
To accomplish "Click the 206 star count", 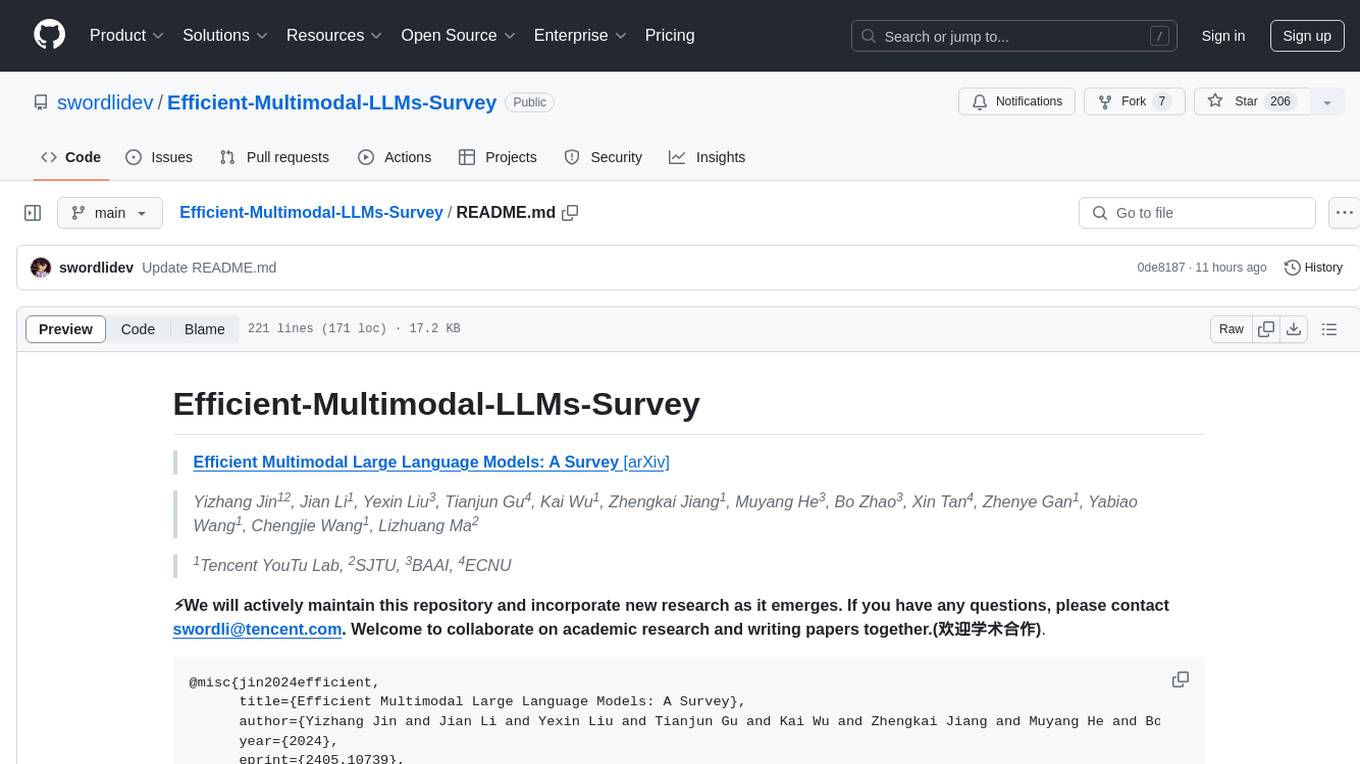I will [1280, 102].
